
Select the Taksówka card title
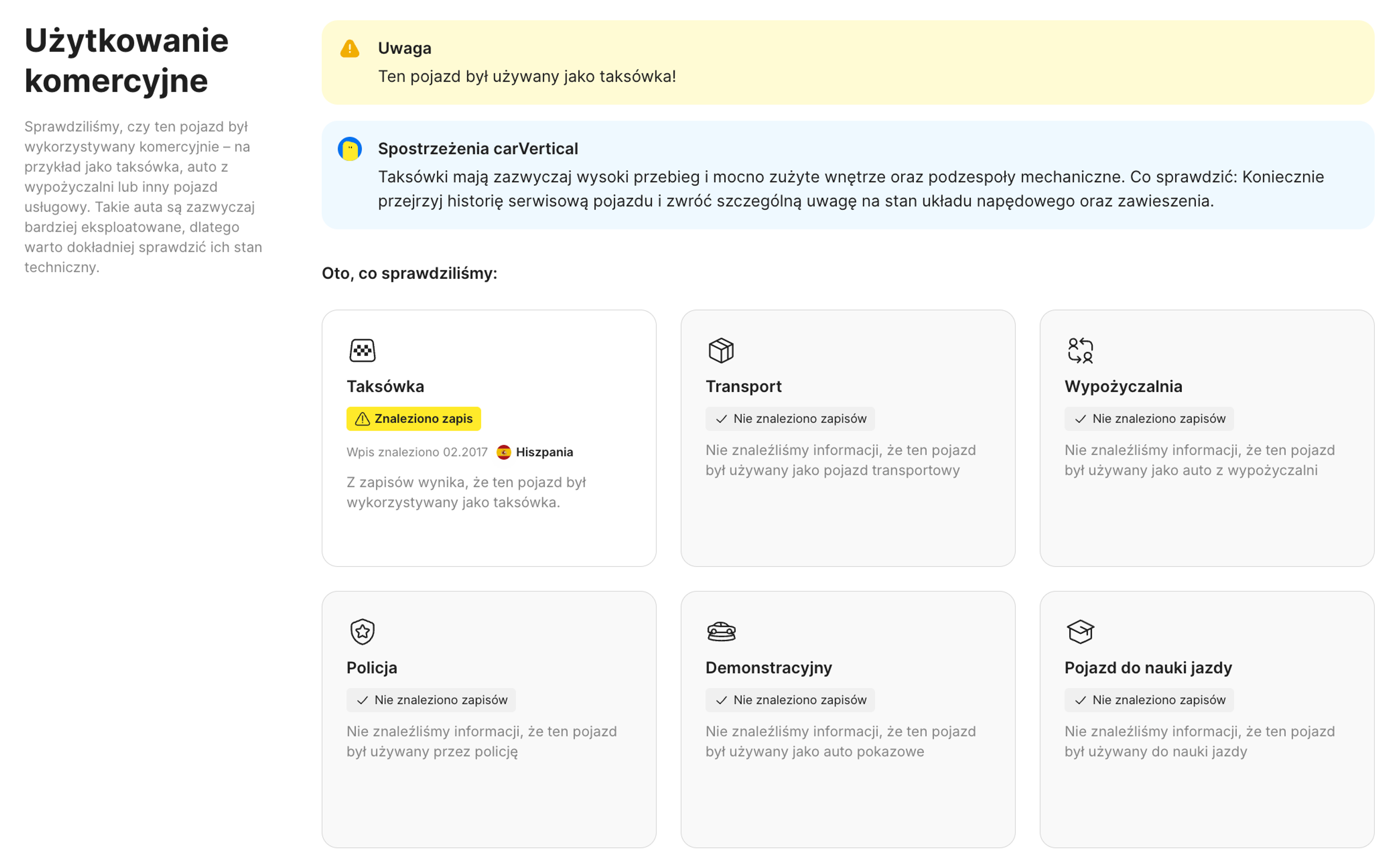tap(385, 386)
